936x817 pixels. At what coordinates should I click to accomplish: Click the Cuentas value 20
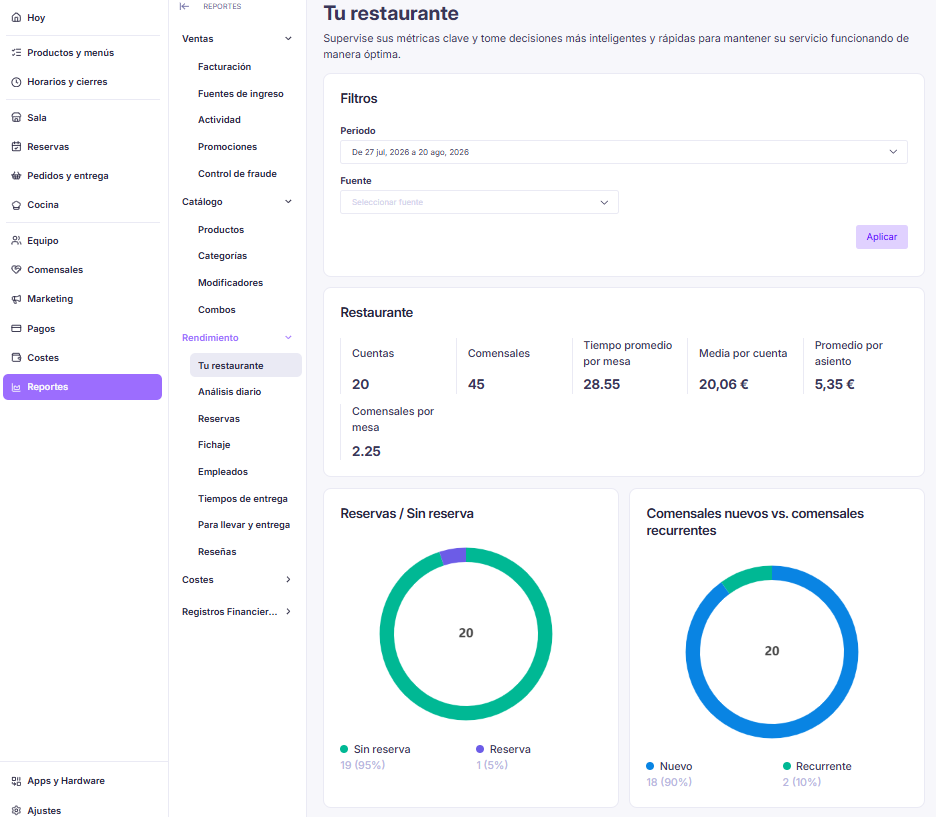coord(361,384)
